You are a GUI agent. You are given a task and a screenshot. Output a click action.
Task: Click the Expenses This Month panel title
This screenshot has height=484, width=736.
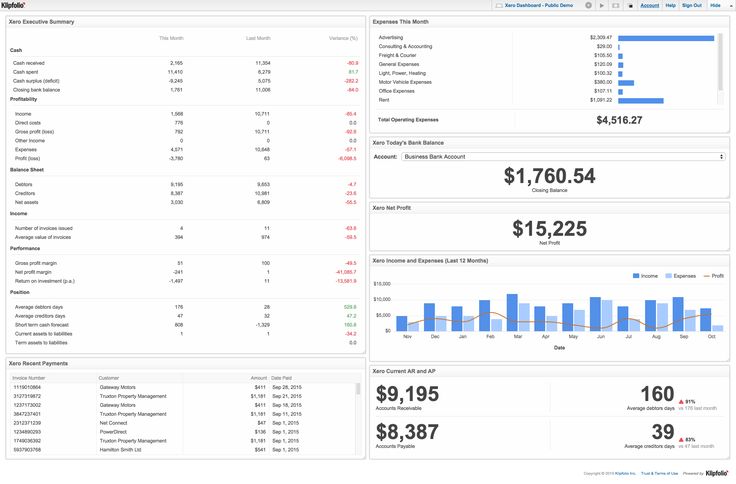(400, 22)
